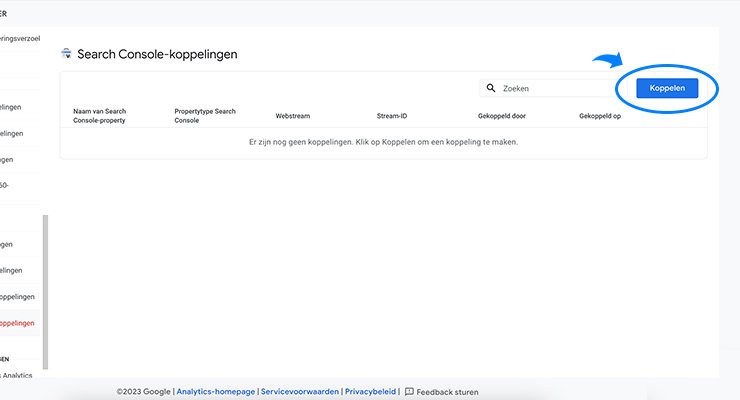Click the sidebar vertical scrollbar
This screenshot has height=400, width=740.
(x=45, y=292)
